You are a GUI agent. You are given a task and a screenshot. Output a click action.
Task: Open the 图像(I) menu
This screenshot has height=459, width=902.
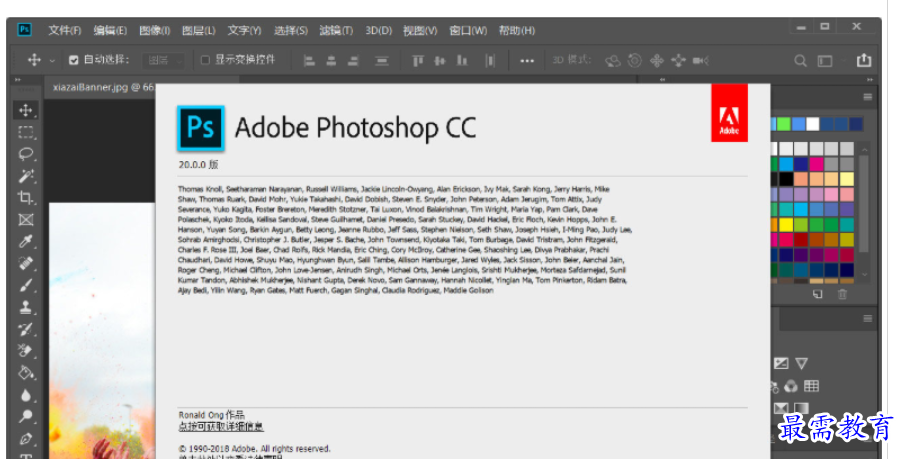(154, 30)
